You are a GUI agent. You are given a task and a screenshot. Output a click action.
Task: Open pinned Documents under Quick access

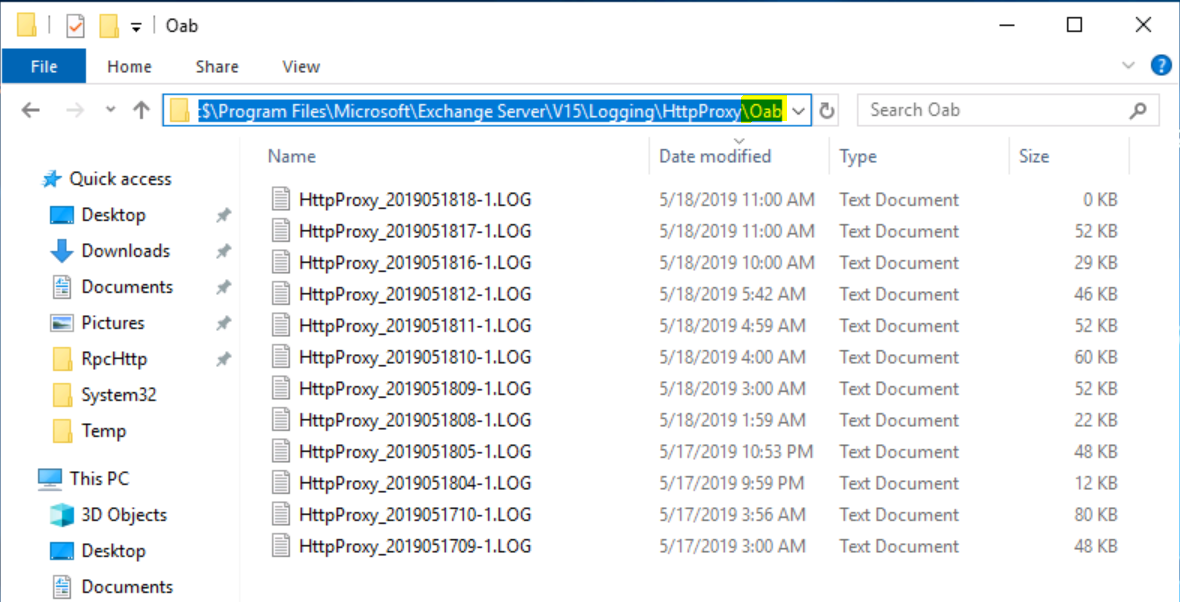pyautogui.click(x=127, y=287)
